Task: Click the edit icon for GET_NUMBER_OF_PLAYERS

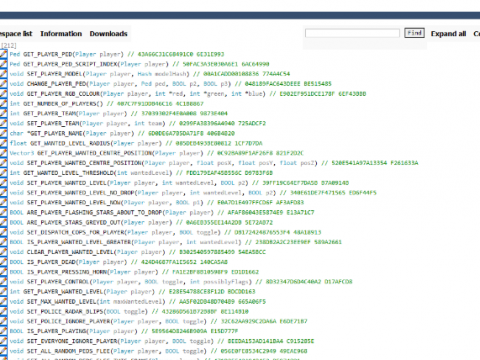Action: coord(3,103)
